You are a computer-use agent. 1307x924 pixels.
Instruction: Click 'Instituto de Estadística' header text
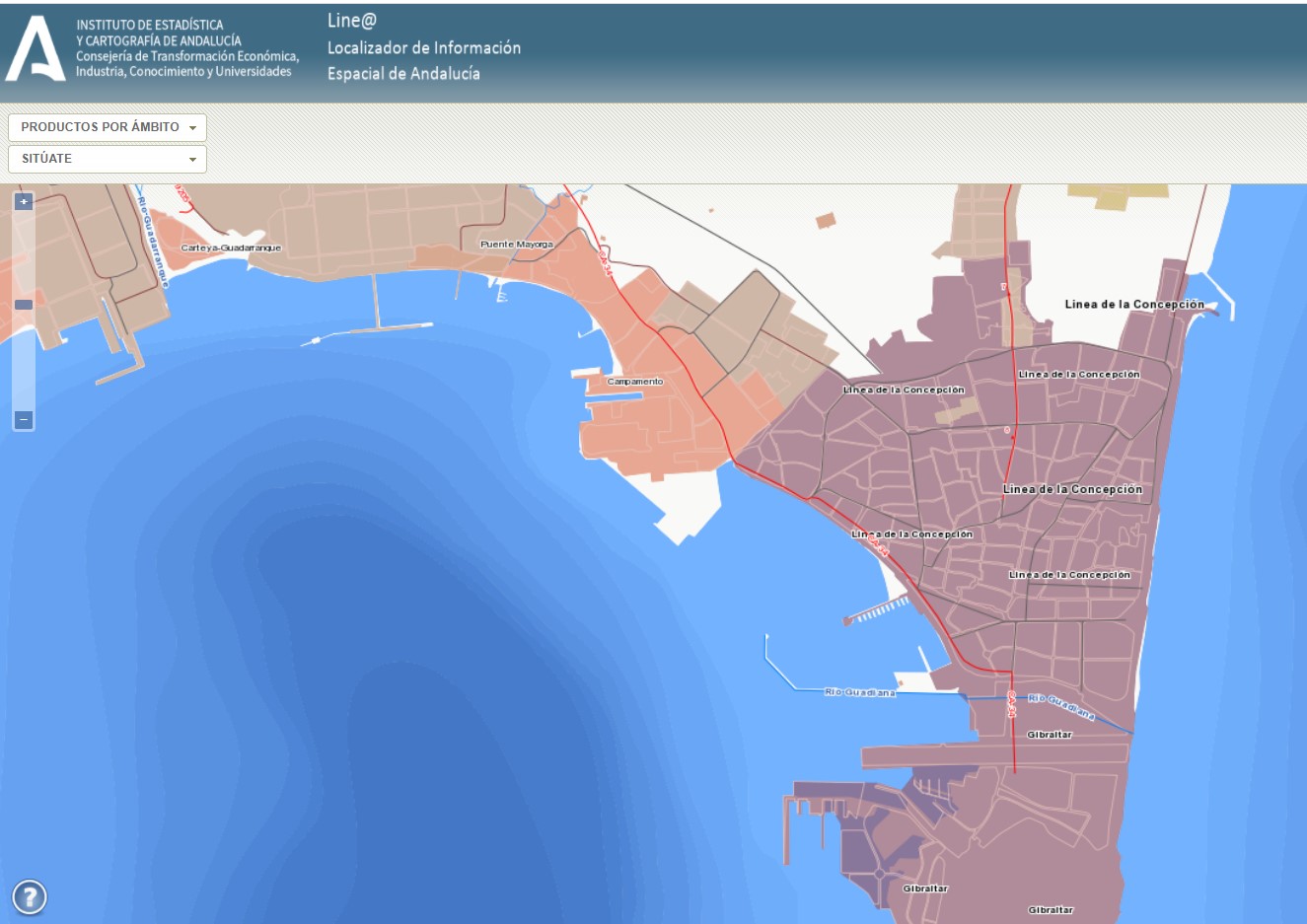pos(150,25)
